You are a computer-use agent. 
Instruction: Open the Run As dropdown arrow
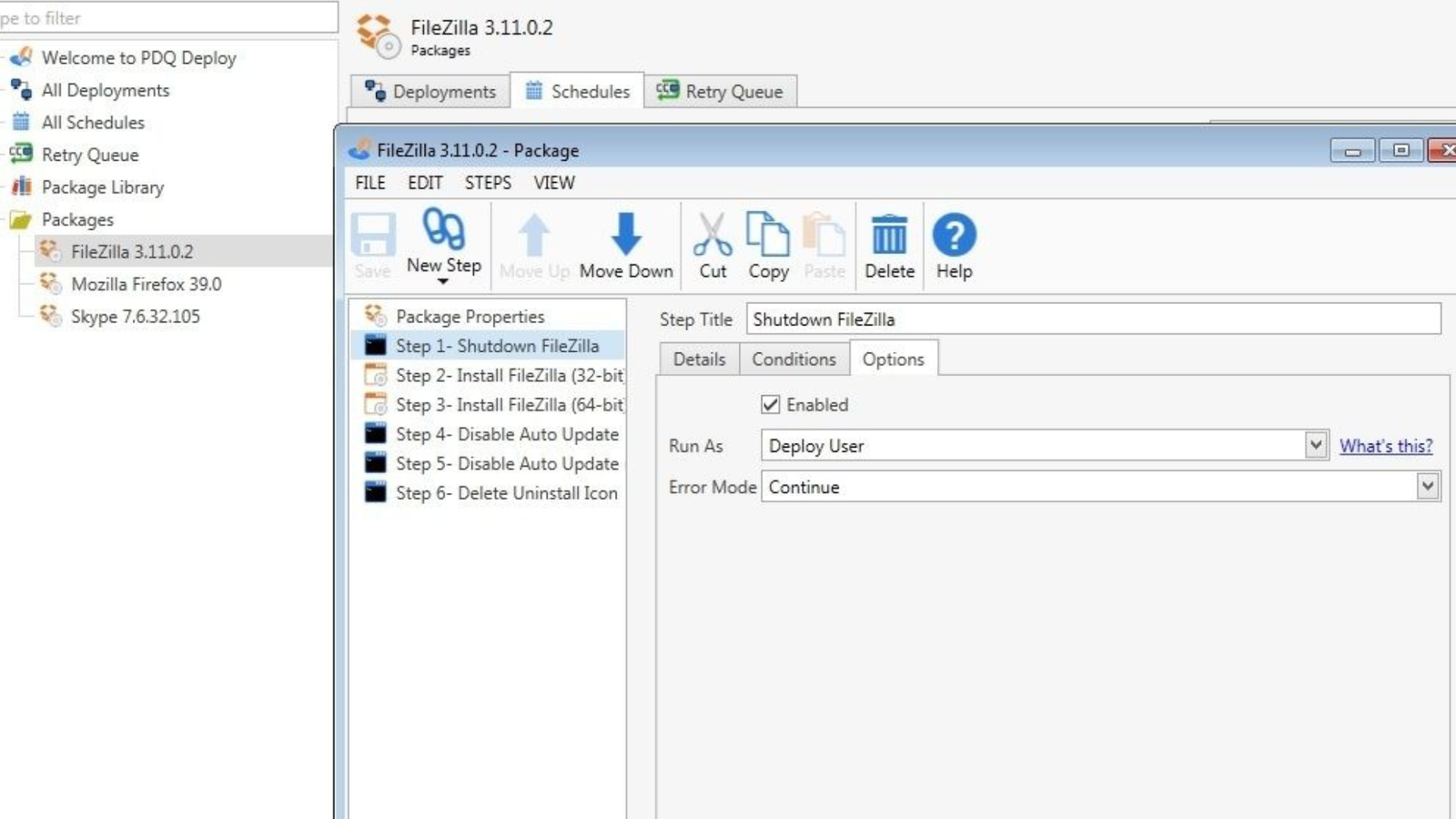1316,445
